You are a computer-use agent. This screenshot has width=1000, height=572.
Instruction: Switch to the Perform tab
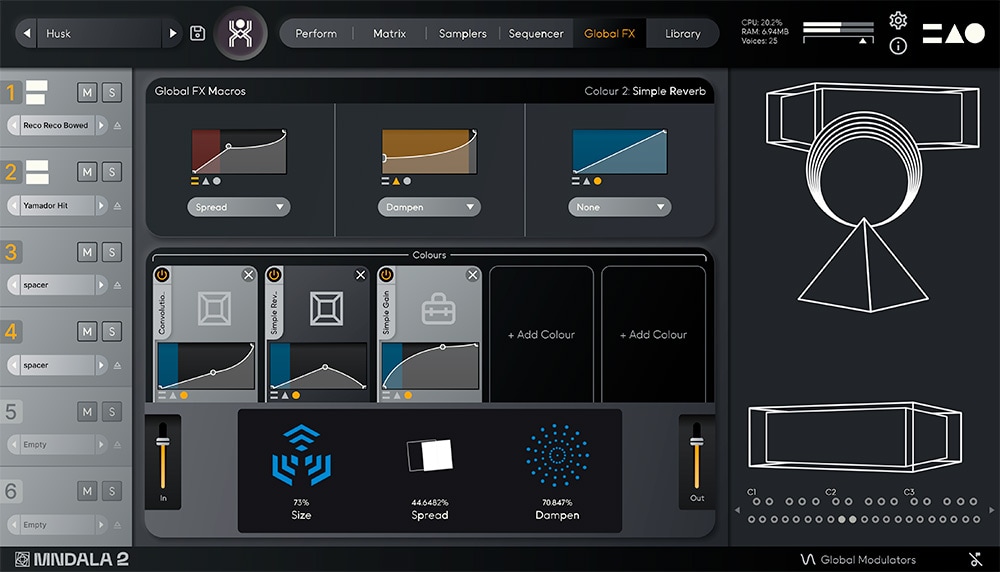coord(316,33)
